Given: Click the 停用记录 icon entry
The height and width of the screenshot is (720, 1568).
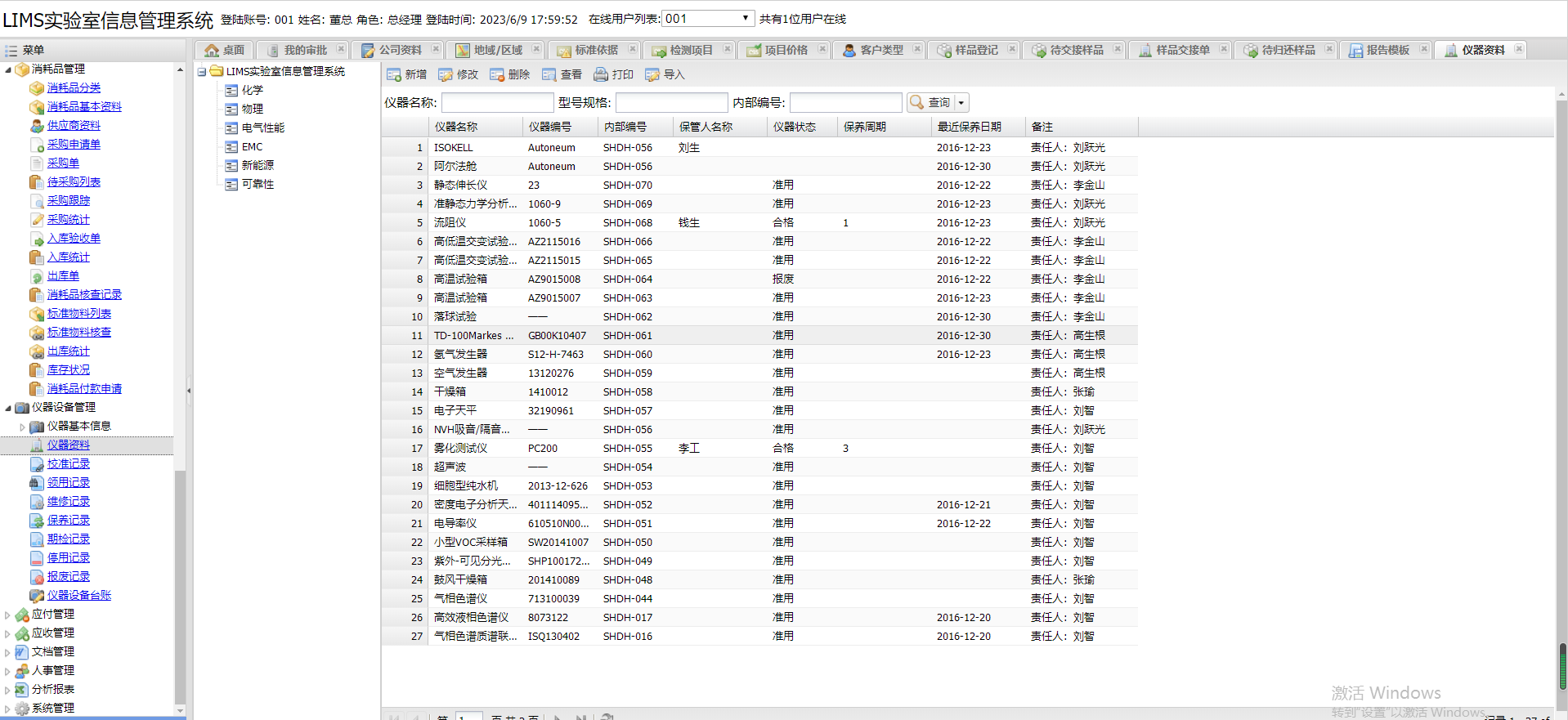Looking at the screenshot, I should click(x=37, y=558).
